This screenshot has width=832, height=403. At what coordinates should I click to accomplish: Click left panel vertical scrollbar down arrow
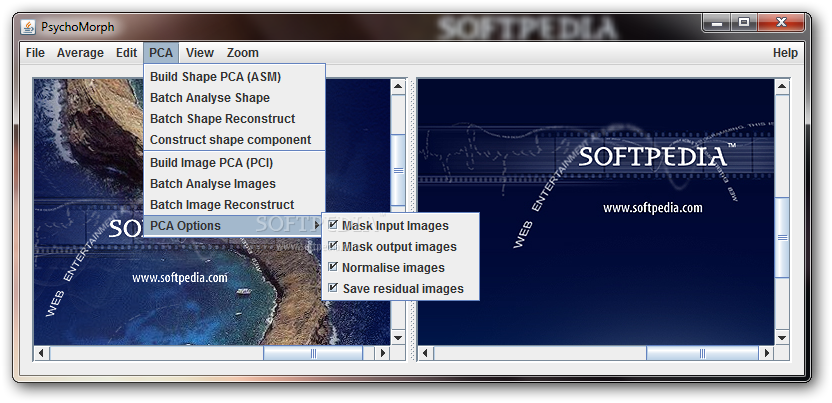pos(398,337)
